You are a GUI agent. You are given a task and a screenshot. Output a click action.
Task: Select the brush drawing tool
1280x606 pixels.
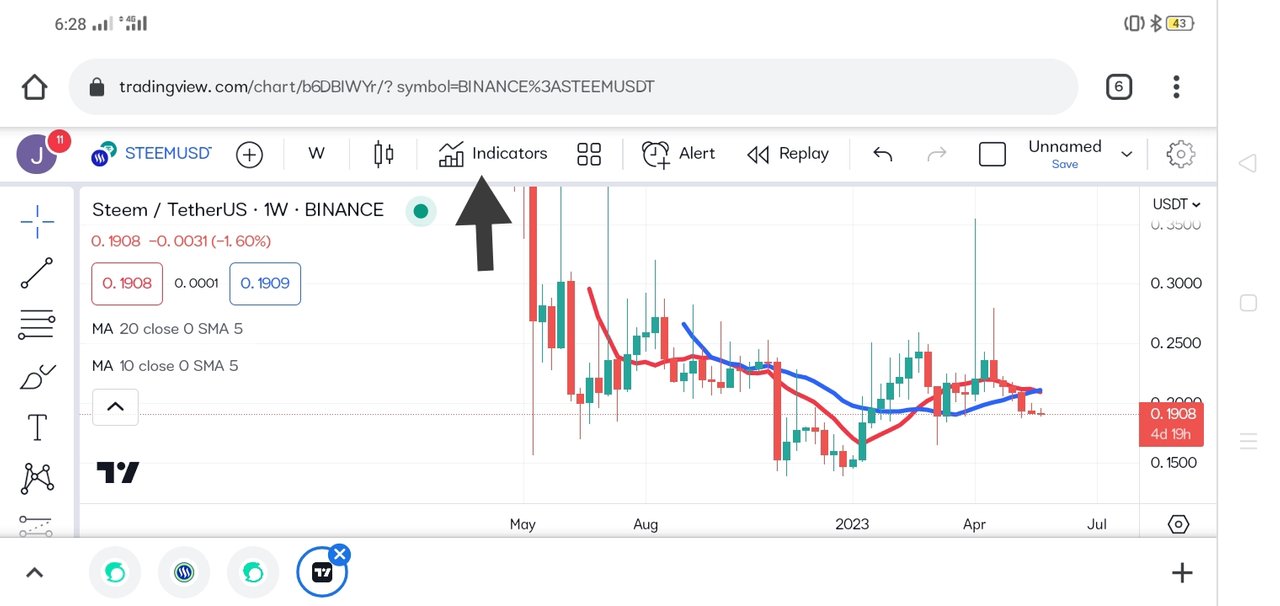(x=37, y=377)
